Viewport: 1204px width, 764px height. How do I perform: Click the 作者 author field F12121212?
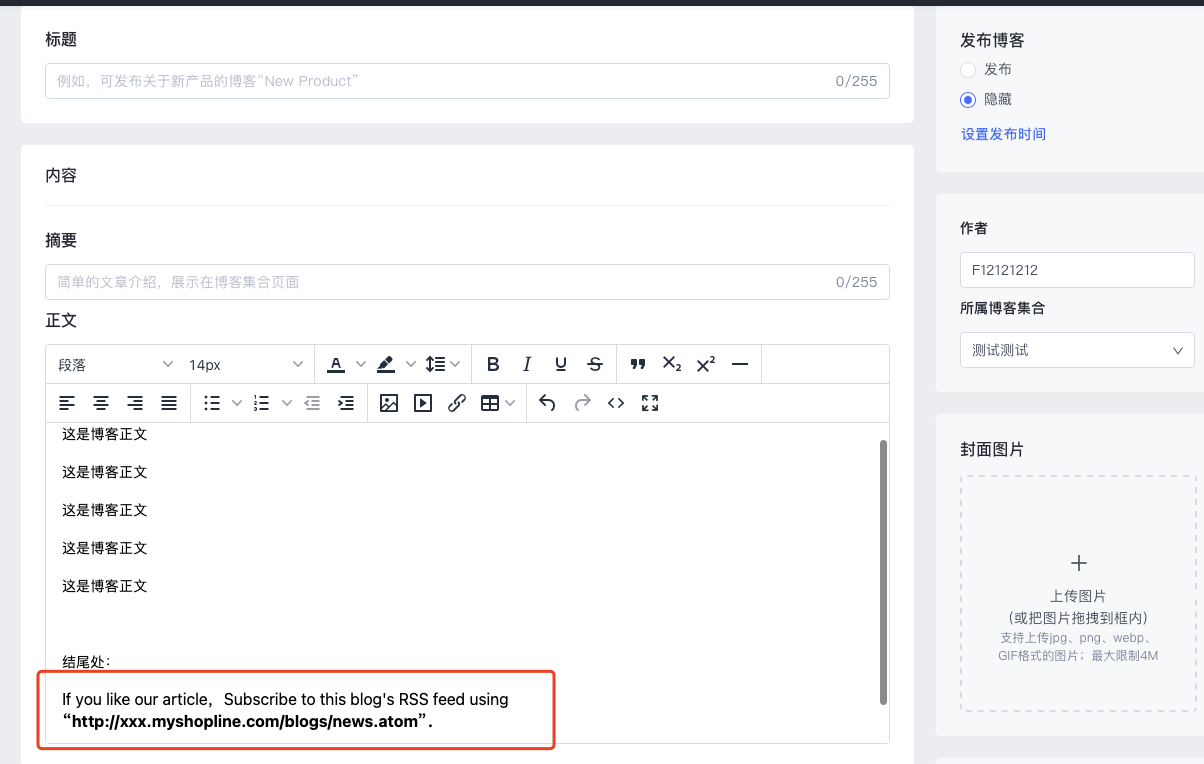1077,270
